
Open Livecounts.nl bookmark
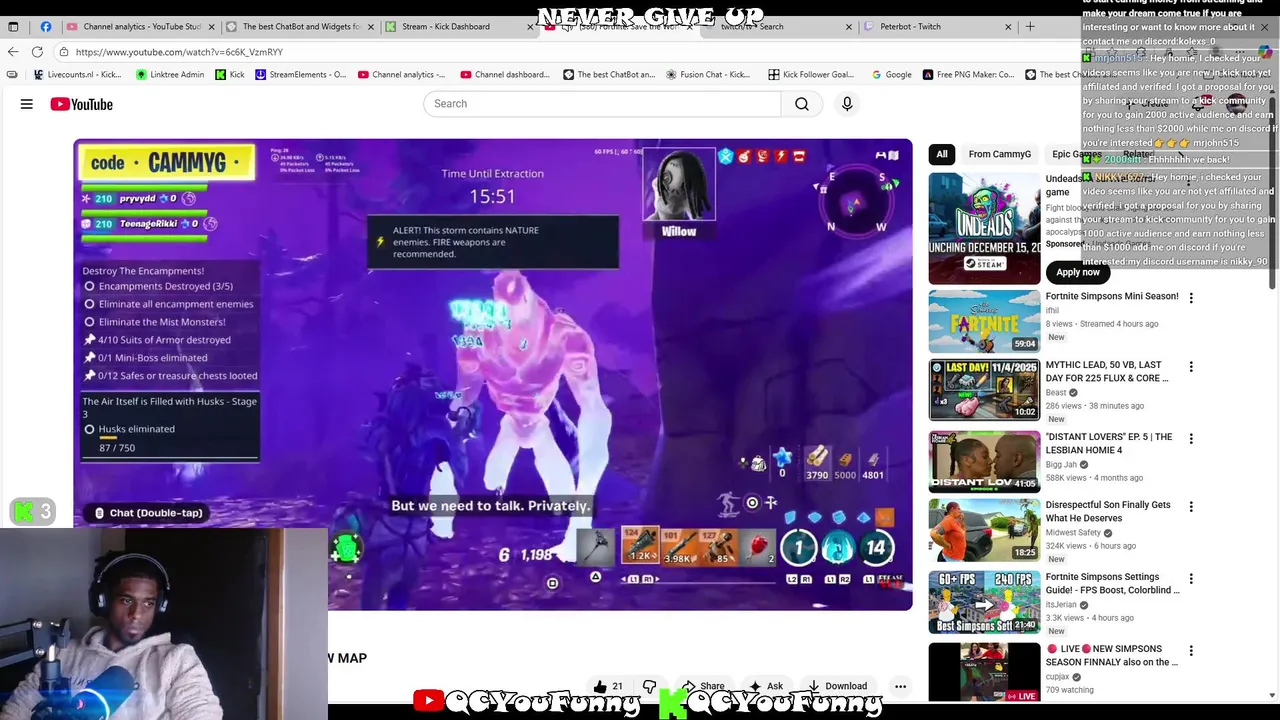[x=77, y=75]
